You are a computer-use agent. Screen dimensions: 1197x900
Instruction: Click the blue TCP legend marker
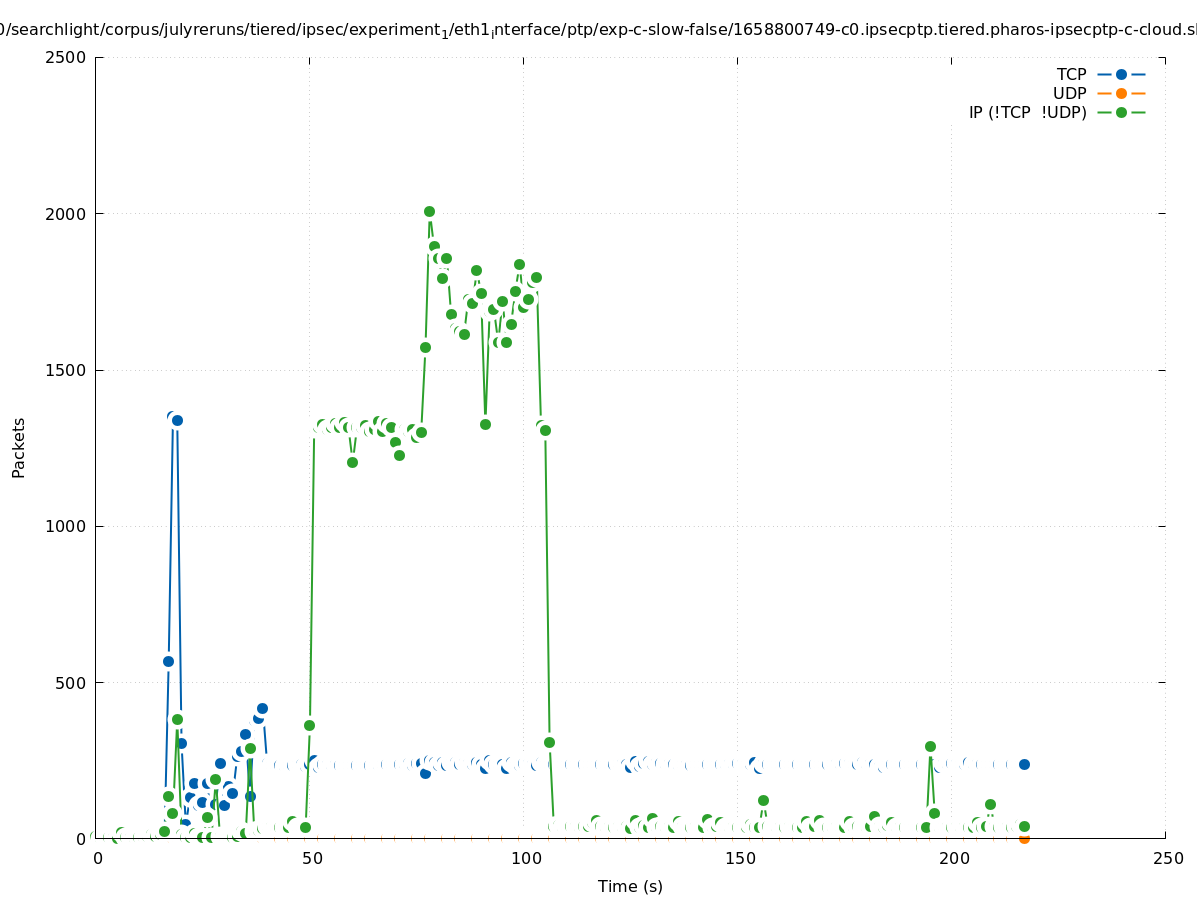[x=1121, y=74]
